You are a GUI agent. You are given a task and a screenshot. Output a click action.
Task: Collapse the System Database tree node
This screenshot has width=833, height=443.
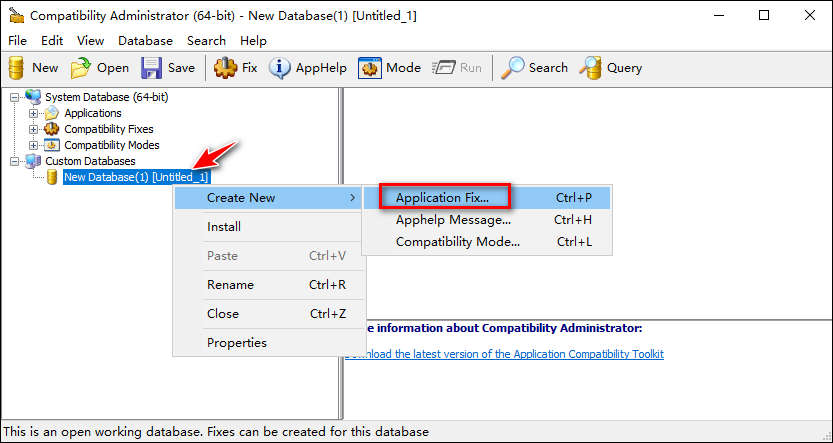[14, 98]
